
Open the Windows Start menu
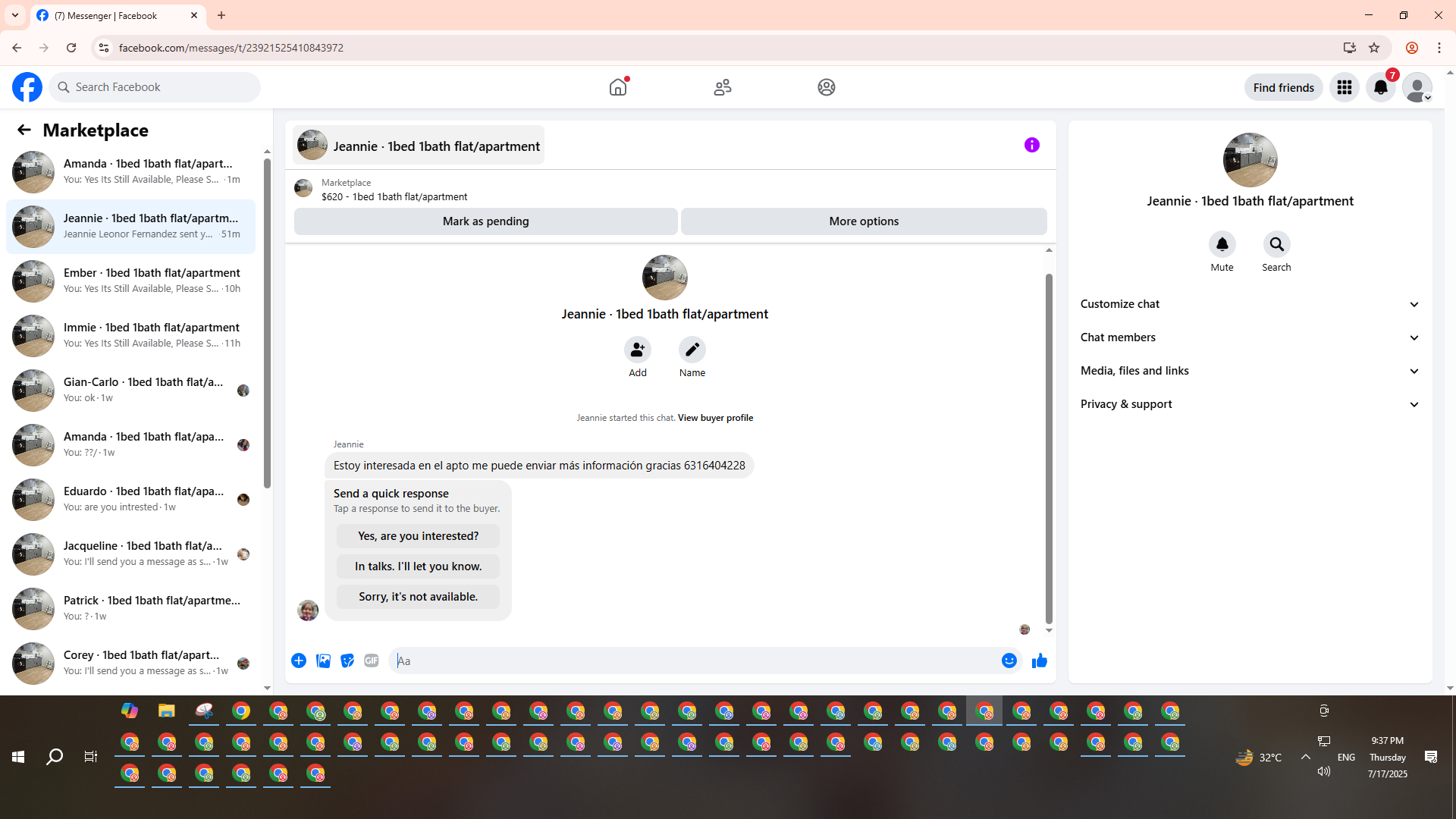(18, 757)
